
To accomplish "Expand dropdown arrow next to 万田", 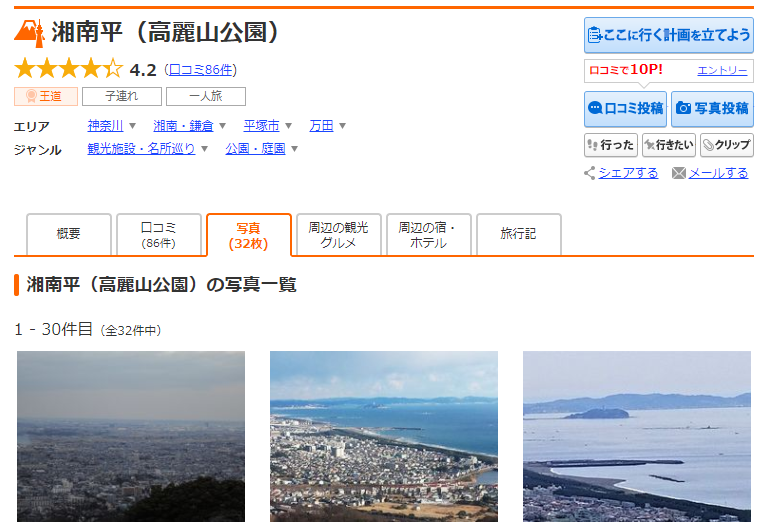I will [343, 126].
